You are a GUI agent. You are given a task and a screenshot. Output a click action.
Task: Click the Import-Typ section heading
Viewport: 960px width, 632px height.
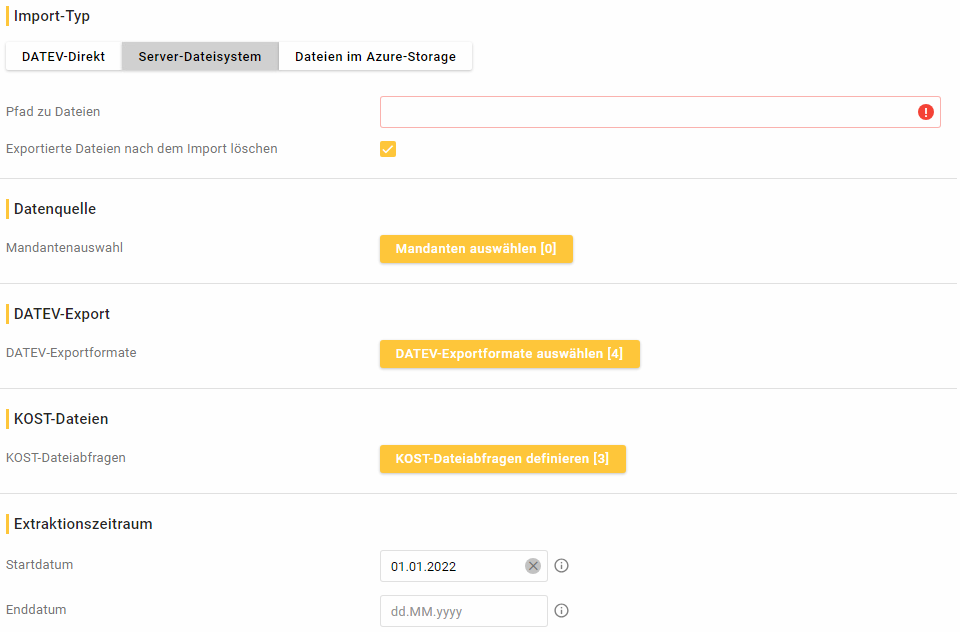coord(52,16)
